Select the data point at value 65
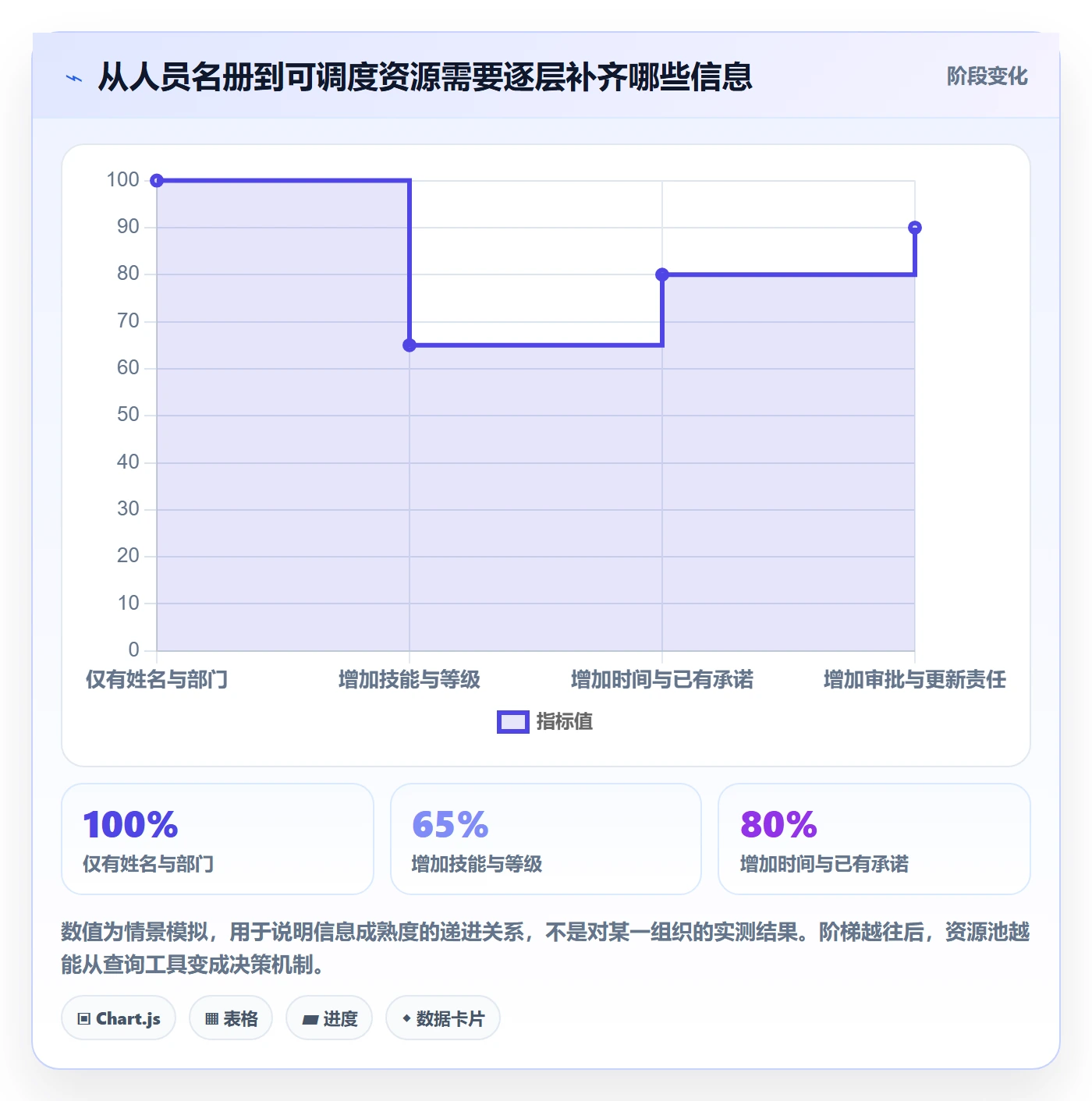 click(409, 345)
